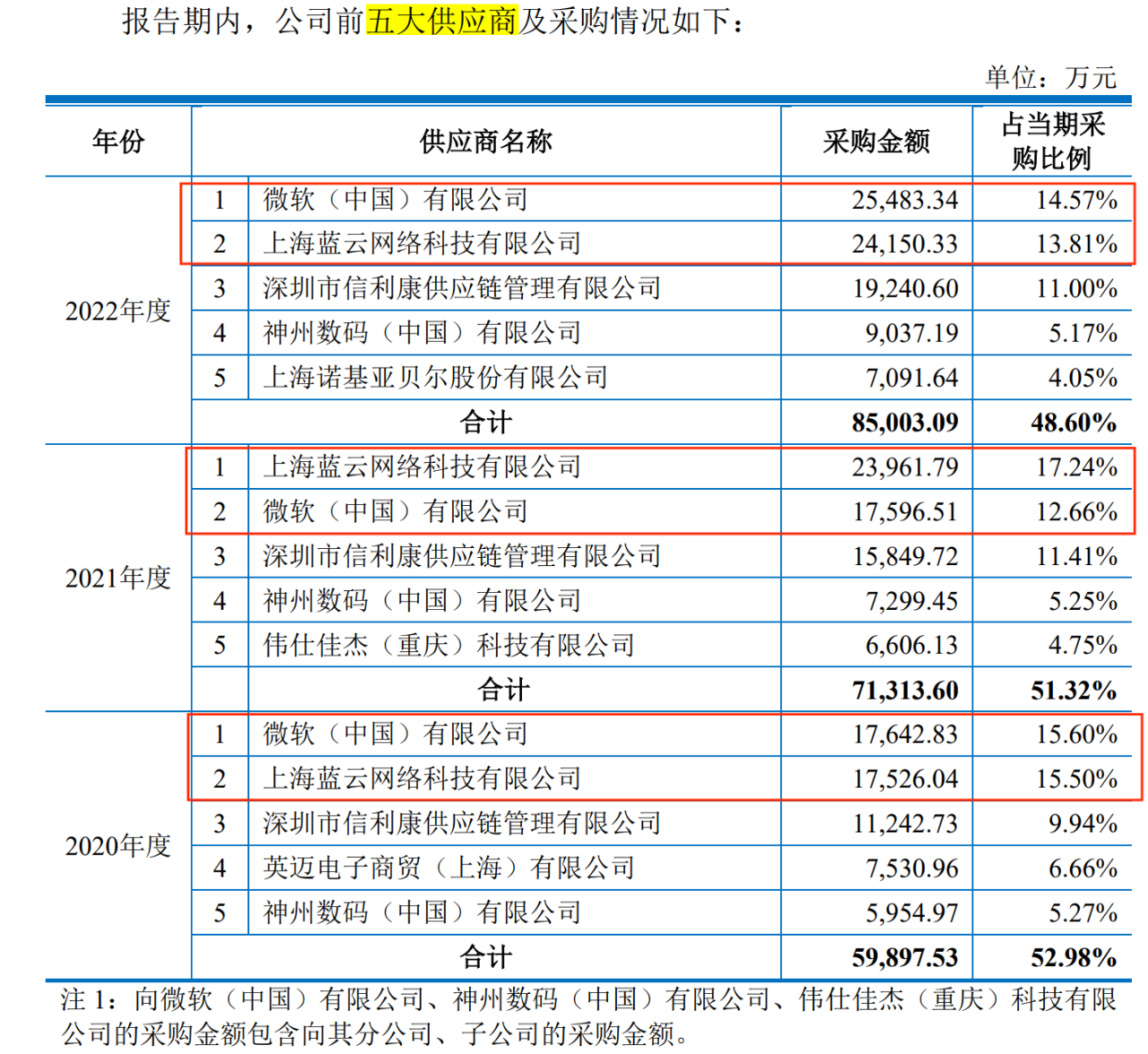Select the "采购金额" column header

pos(876,141)
